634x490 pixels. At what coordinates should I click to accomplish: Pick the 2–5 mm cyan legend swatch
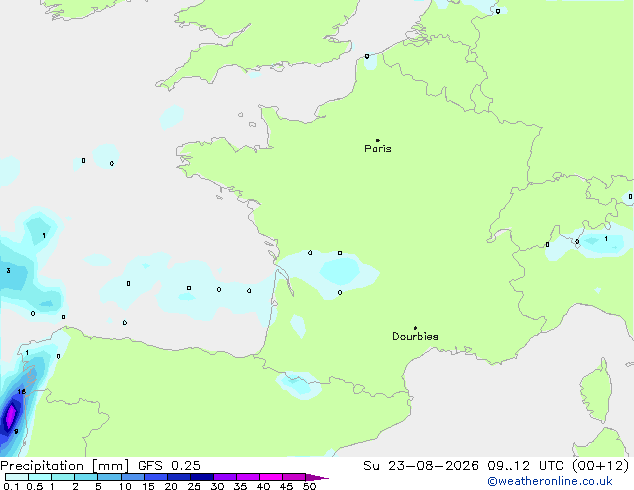pyautogui.click(x=86, y=477)
